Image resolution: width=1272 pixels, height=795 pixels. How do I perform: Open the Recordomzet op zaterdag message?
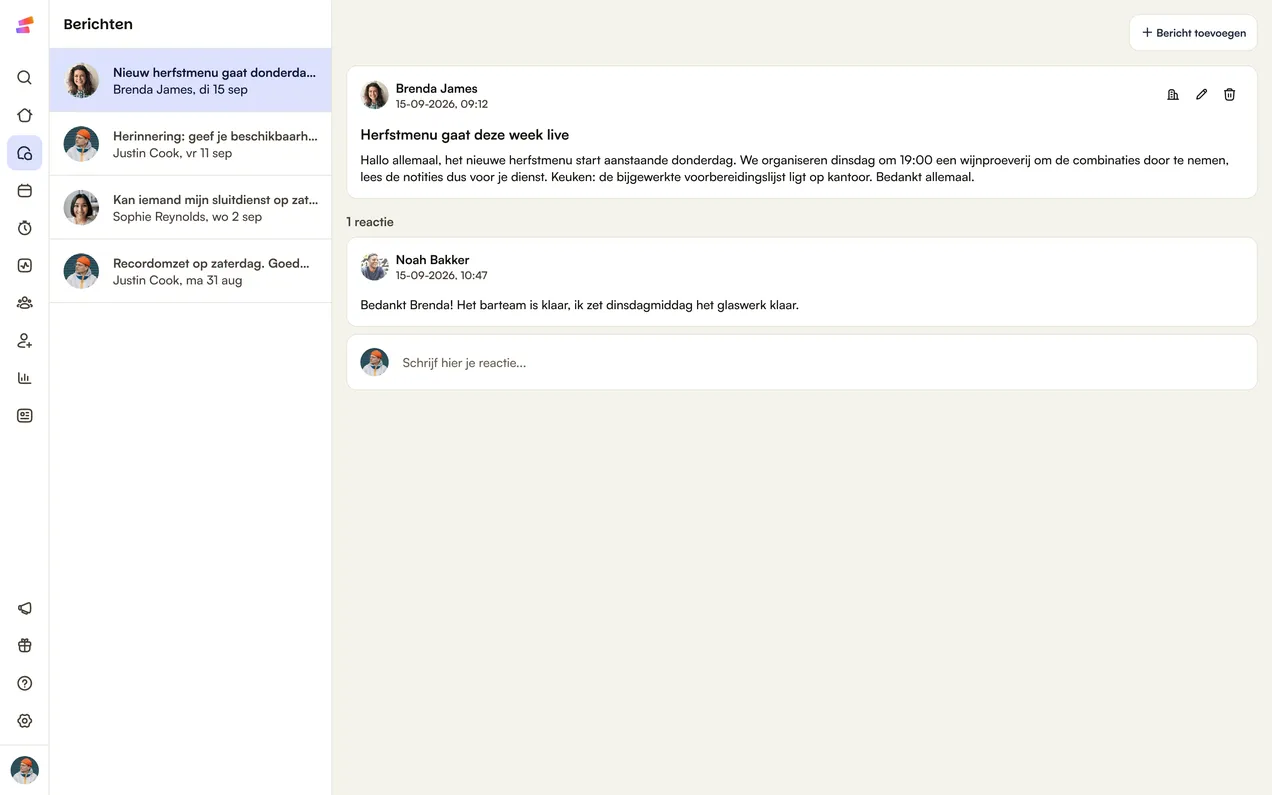coord(190,271)
